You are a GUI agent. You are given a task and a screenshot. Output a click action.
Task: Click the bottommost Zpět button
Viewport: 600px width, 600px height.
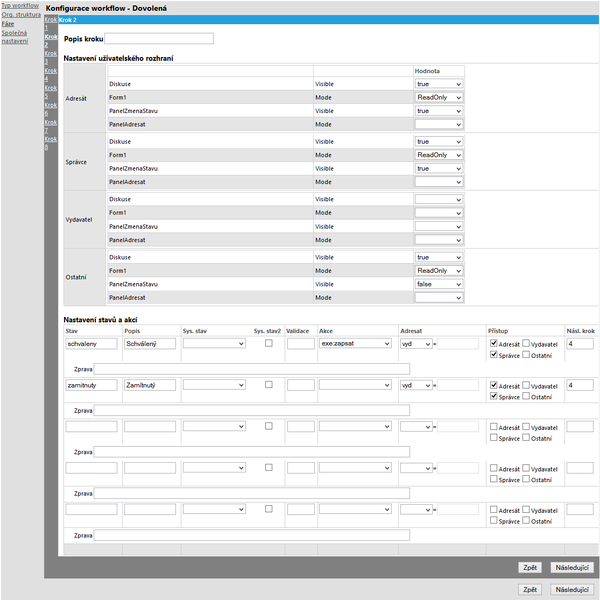point(530,590)
